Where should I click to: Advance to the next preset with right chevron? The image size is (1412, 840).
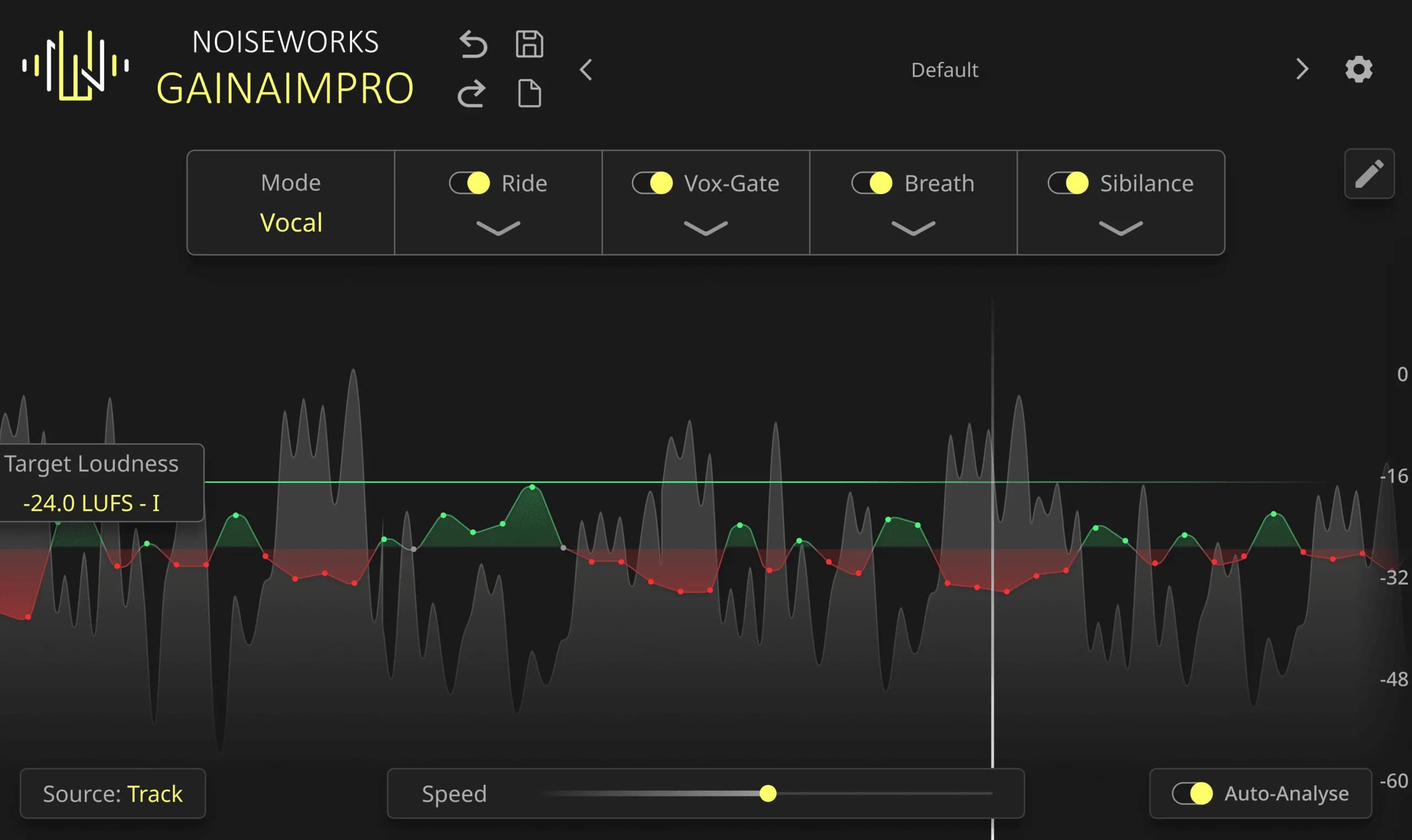click(x=1303, y=68)
